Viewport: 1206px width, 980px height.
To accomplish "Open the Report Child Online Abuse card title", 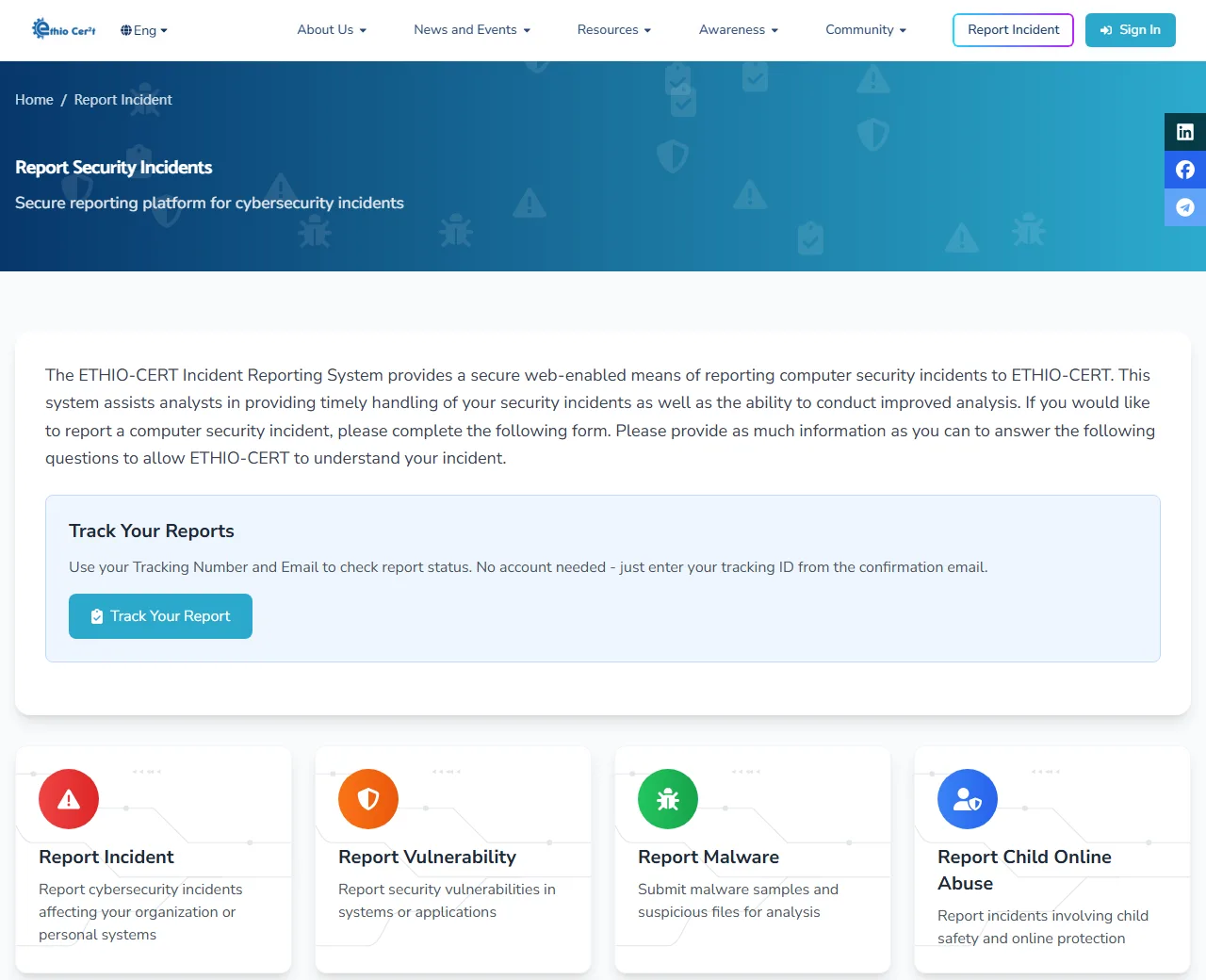I will tap(1025, 870).
